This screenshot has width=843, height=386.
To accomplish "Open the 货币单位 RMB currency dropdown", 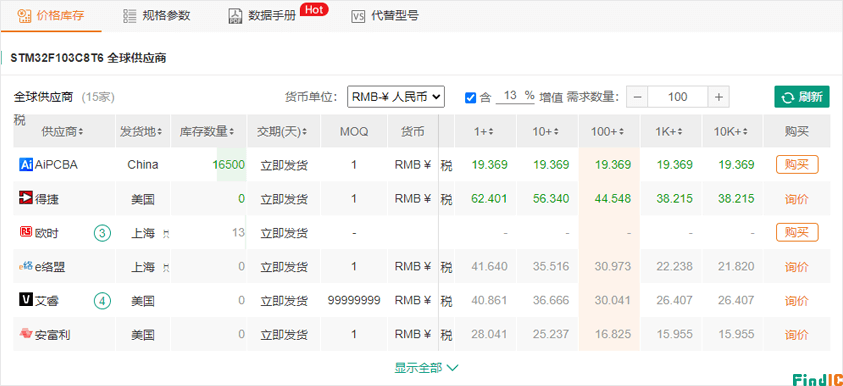I will [x=396, y=97].
